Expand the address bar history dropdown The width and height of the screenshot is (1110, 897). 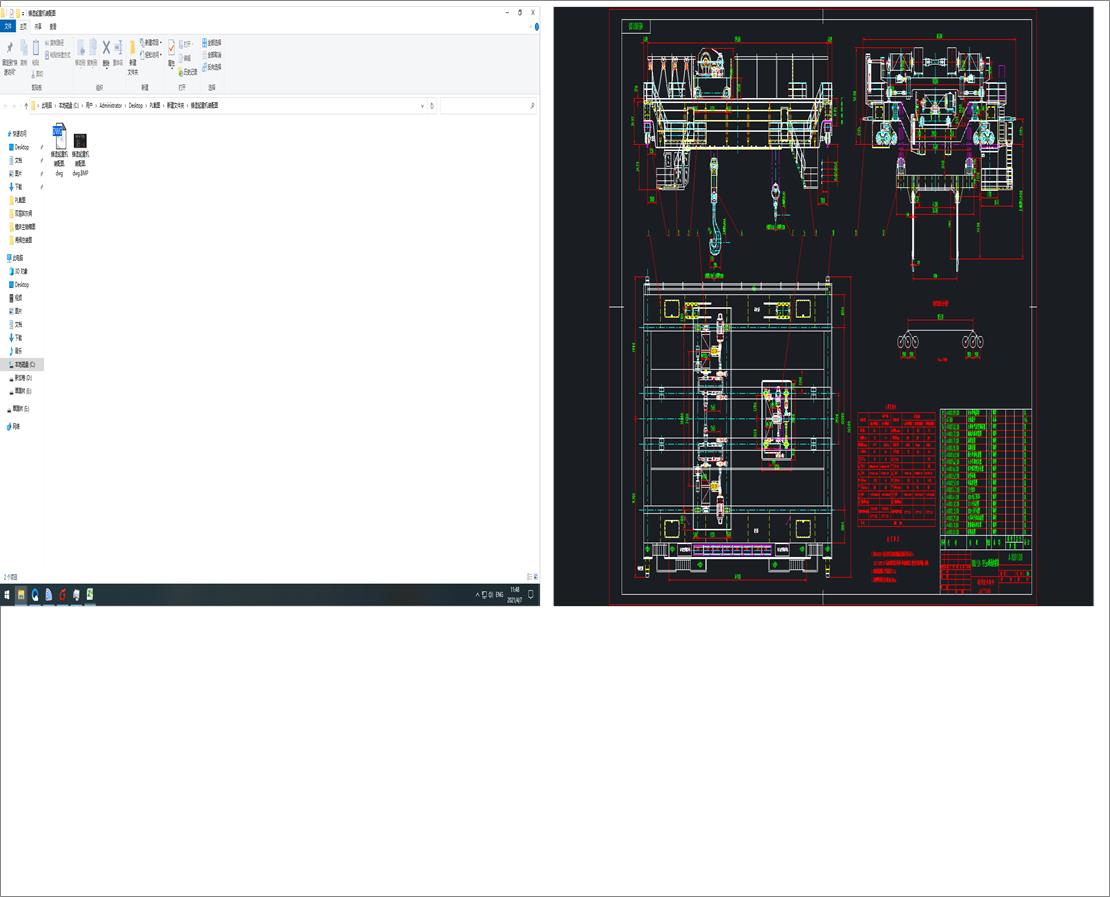[x=423, y=105]
